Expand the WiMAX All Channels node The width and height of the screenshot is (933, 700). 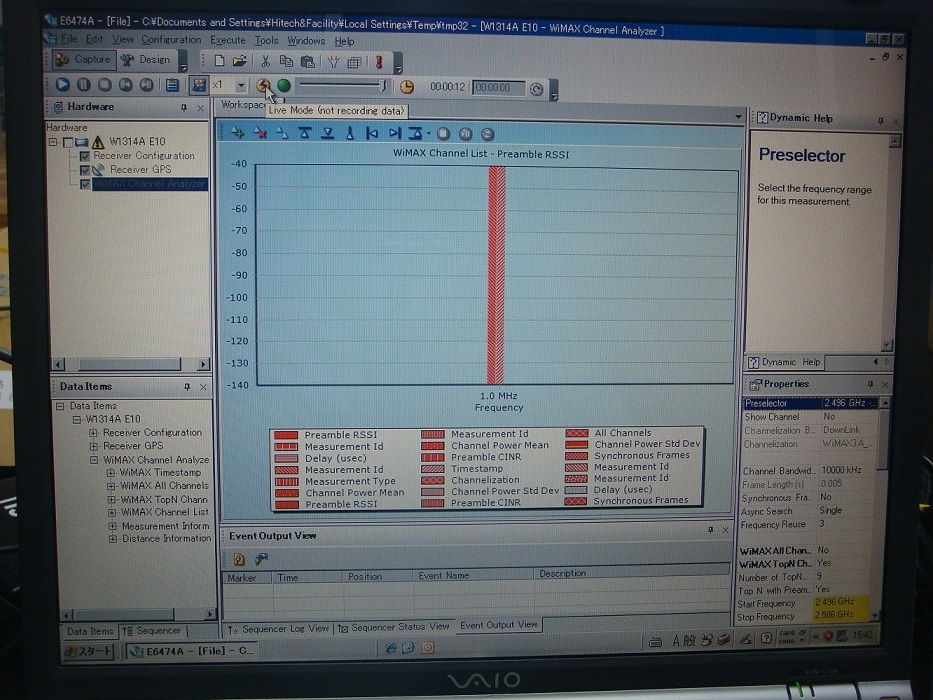[111, 486]
